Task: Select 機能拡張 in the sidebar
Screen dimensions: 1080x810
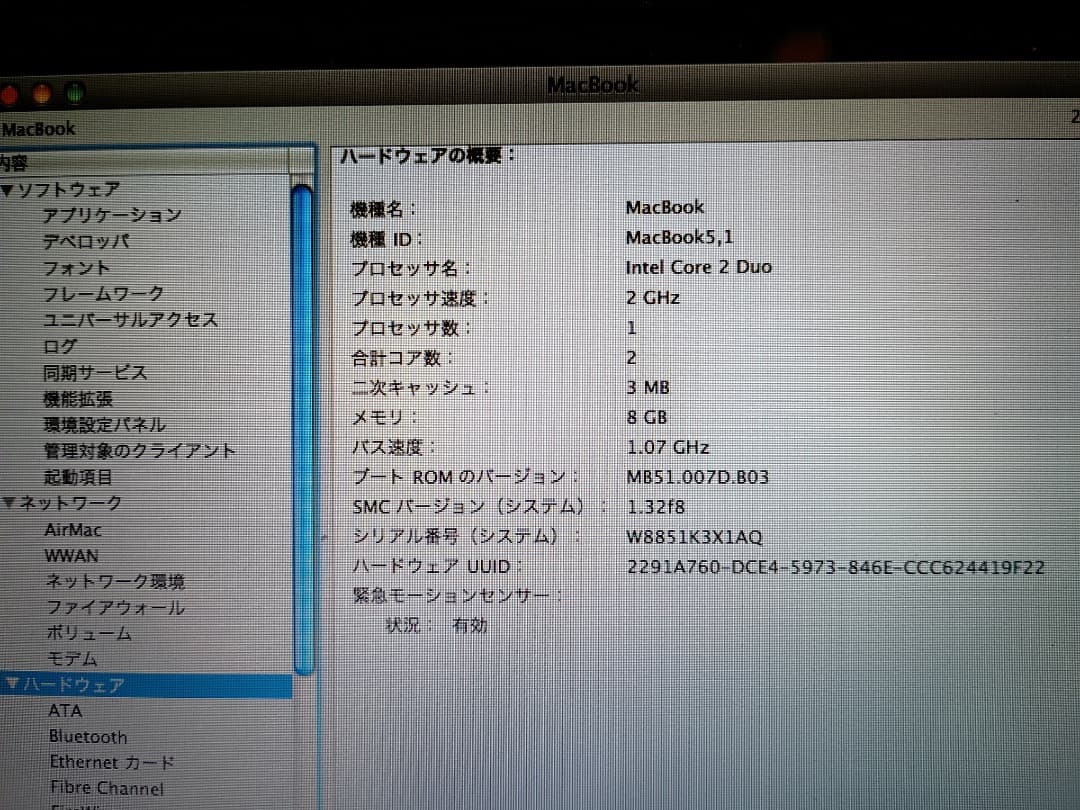Action: tap(78, 399)
